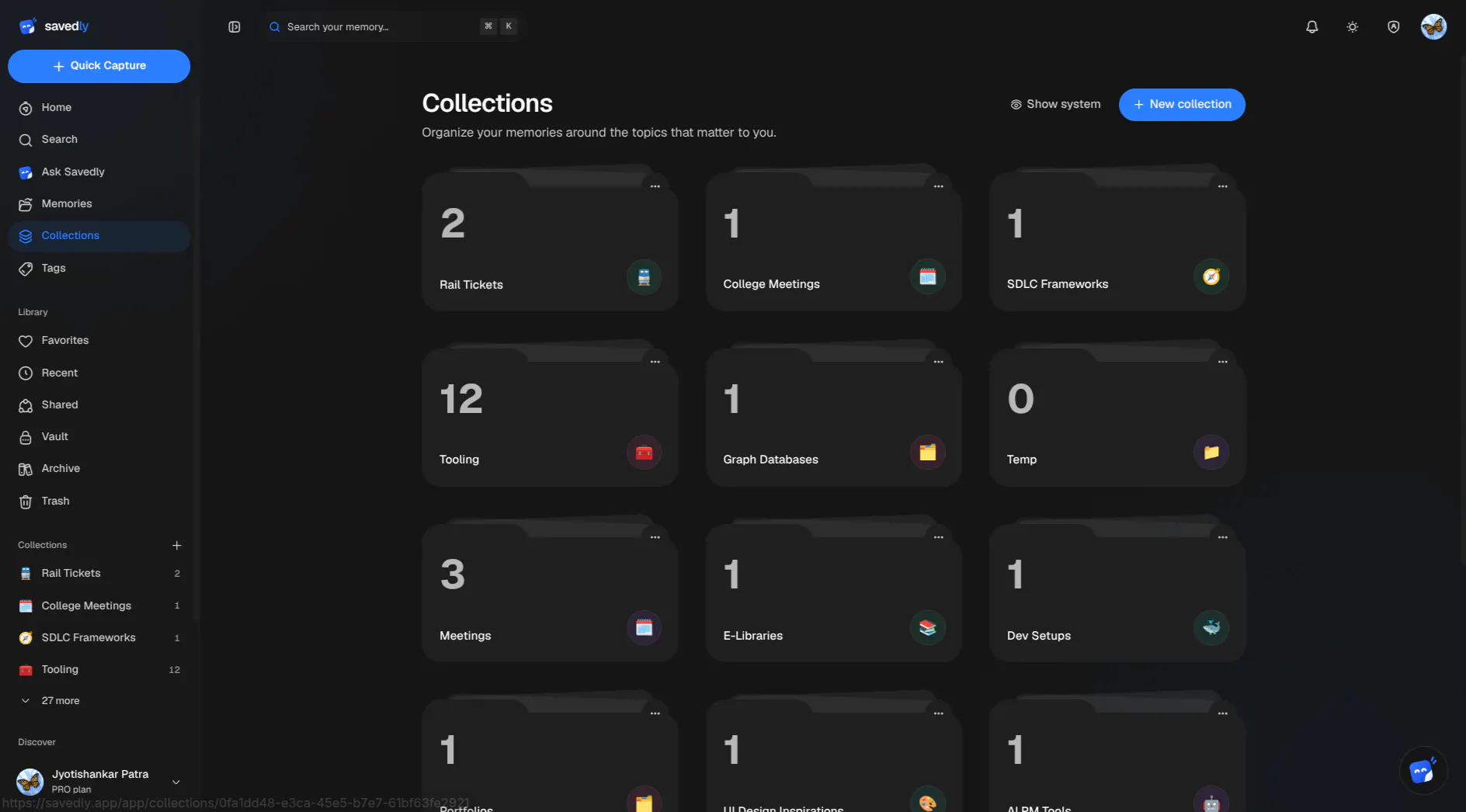
Task: Open Archive in Library
Action: (99, 468)
